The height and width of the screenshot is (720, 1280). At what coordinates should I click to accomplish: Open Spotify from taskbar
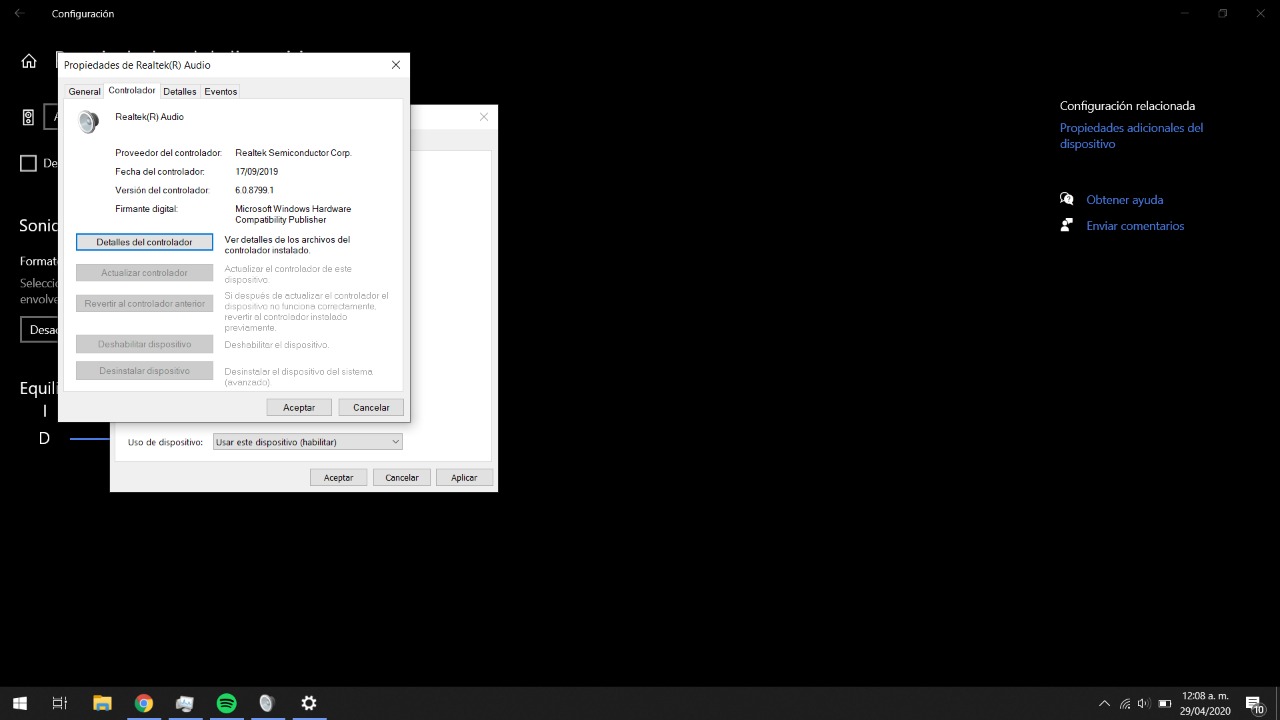coord(226,703)
